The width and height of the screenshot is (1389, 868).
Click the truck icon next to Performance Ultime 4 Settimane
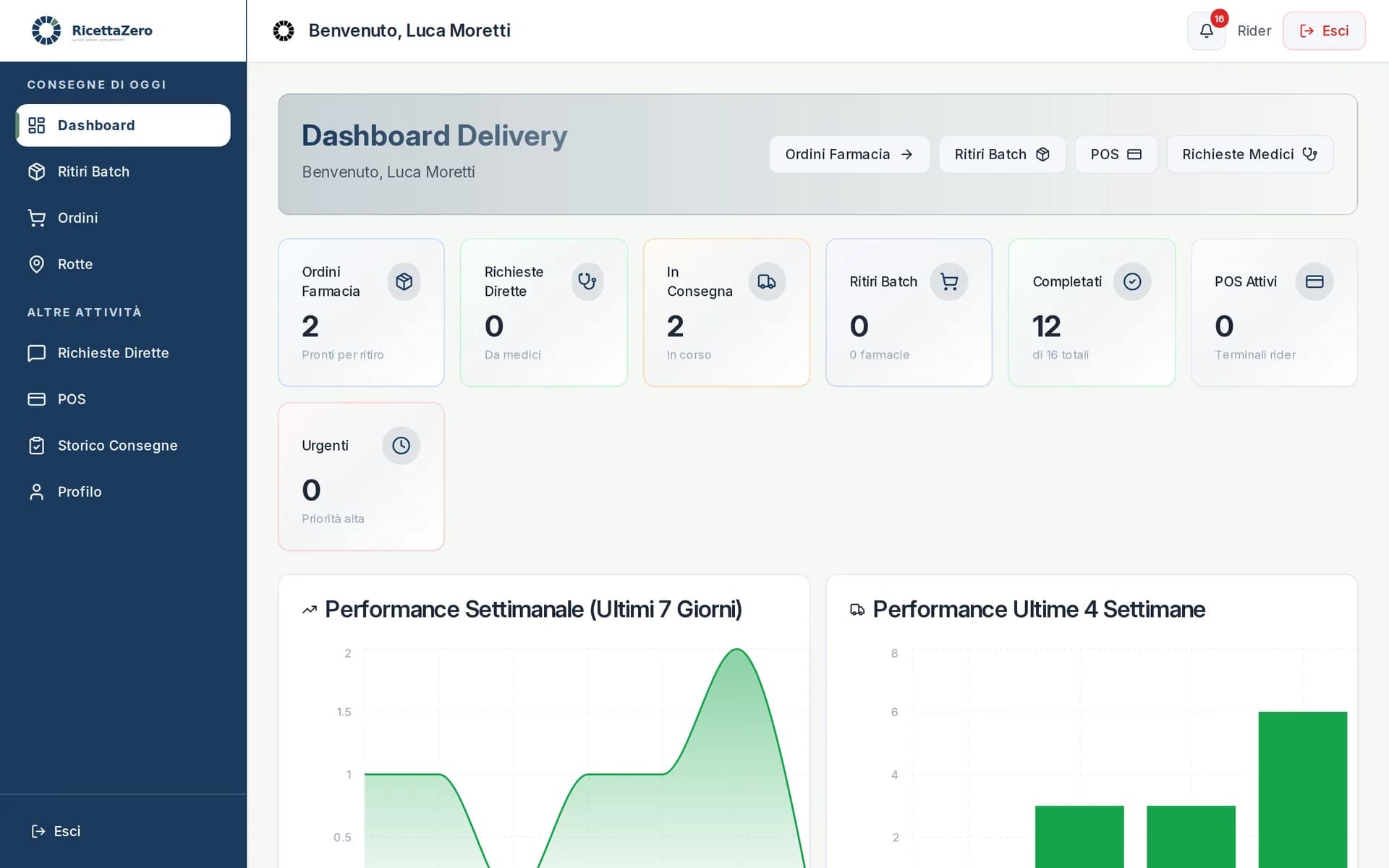point(857,610)
